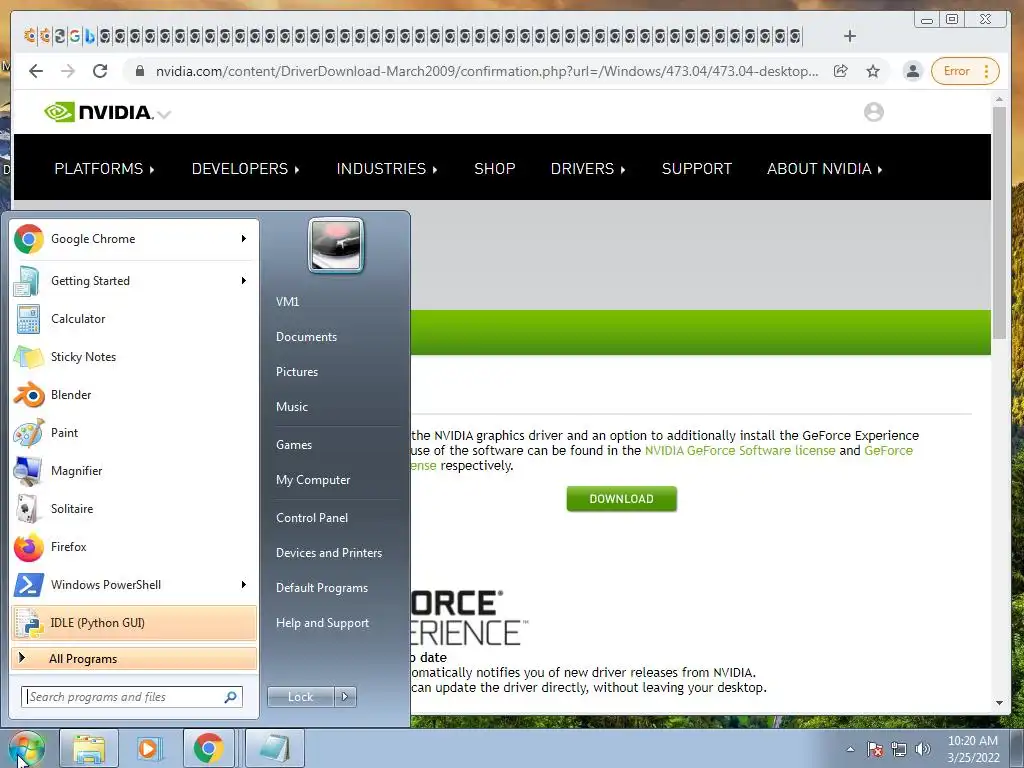1024x768 pixels.
Task: Click the Action Center flag icon
Action: click(875, 749)
